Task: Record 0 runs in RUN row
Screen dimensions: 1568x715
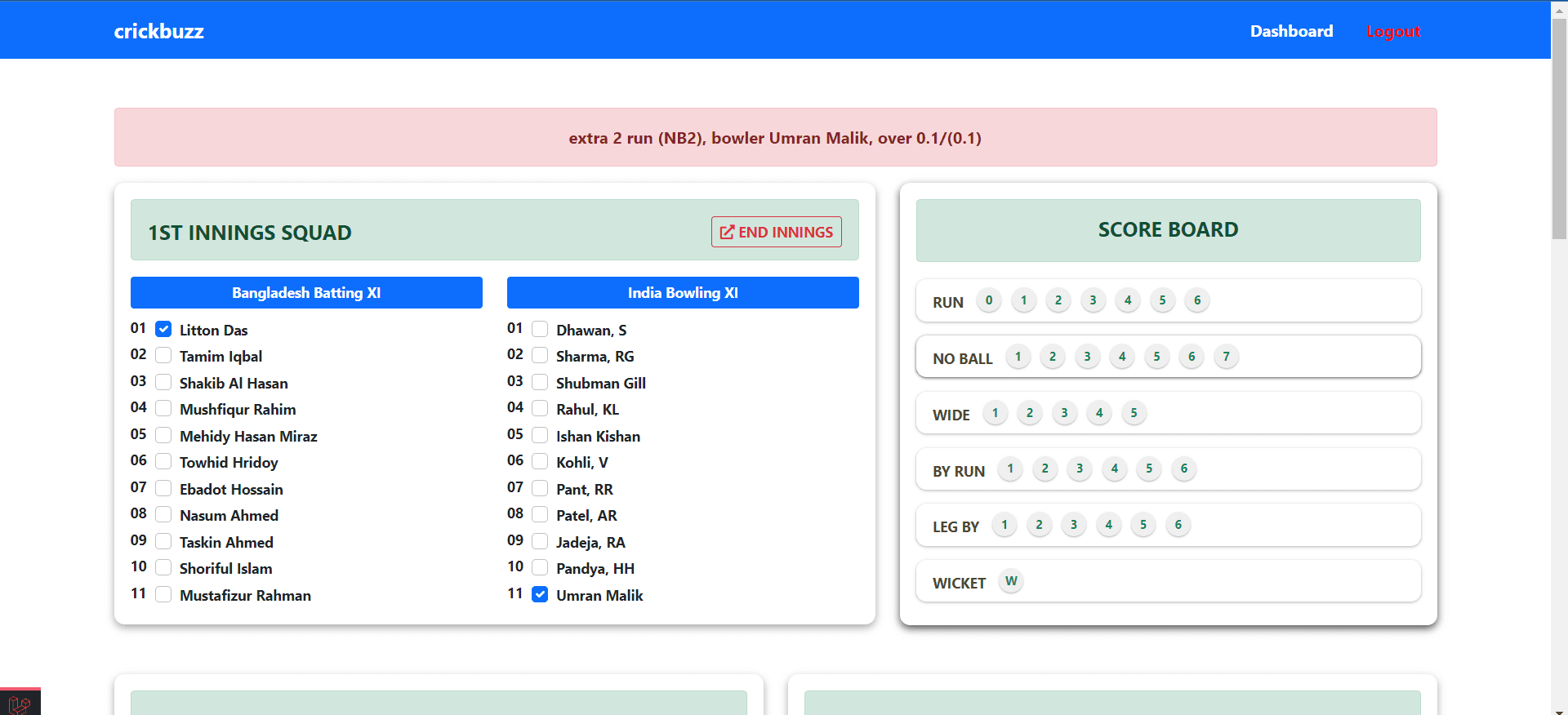Action: click(x=989, y=300)
